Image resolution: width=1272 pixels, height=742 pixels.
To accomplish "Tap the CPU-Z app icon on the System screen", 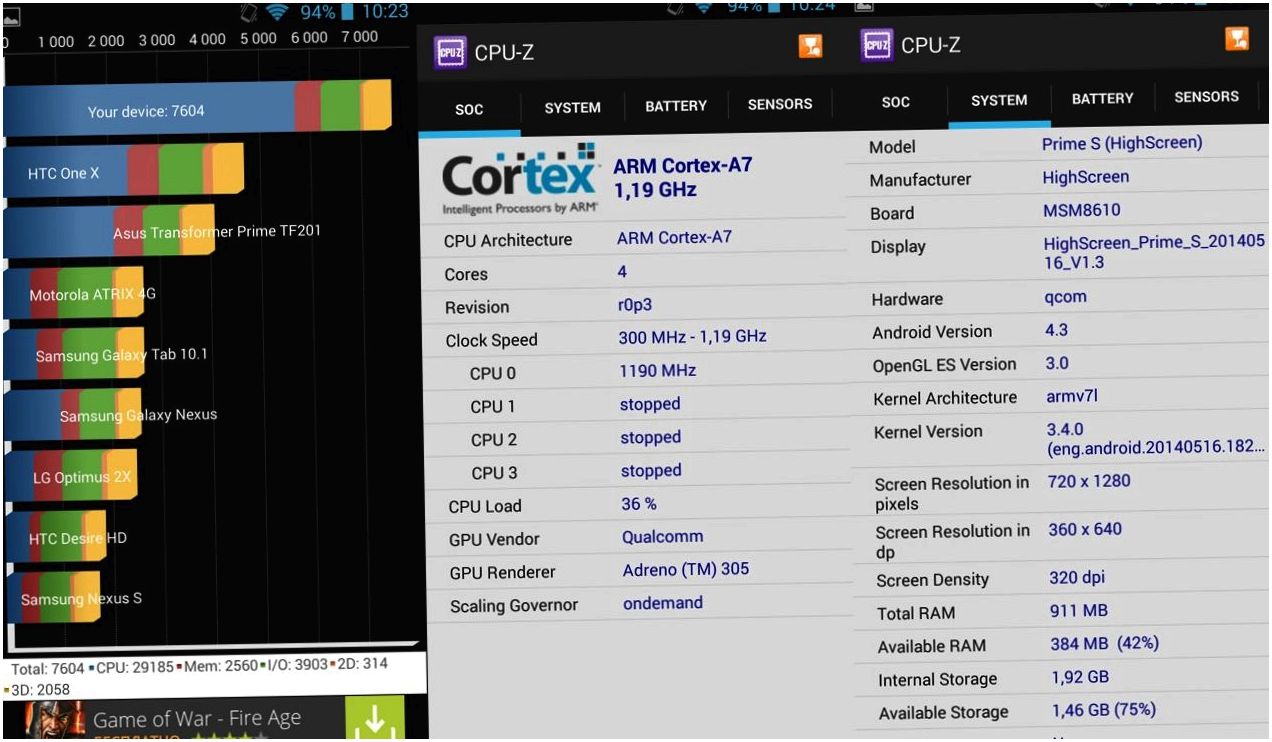I will (877, 45).
